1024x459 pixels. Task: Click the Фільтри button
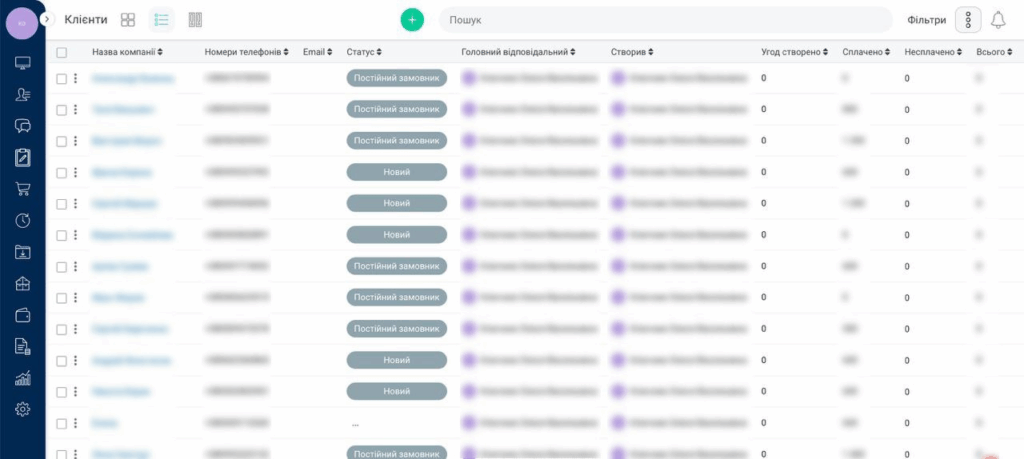tap(926, 20)
